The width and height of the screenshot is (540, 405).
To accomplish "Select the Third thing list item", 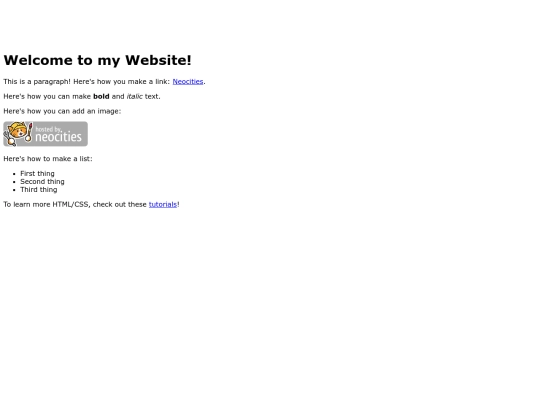I will click(x=39, y=190).
